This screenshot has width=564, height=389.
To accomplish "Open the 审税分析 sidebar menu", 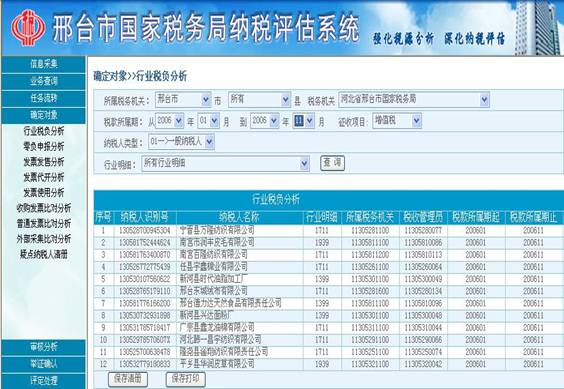I will click(44, 347).
